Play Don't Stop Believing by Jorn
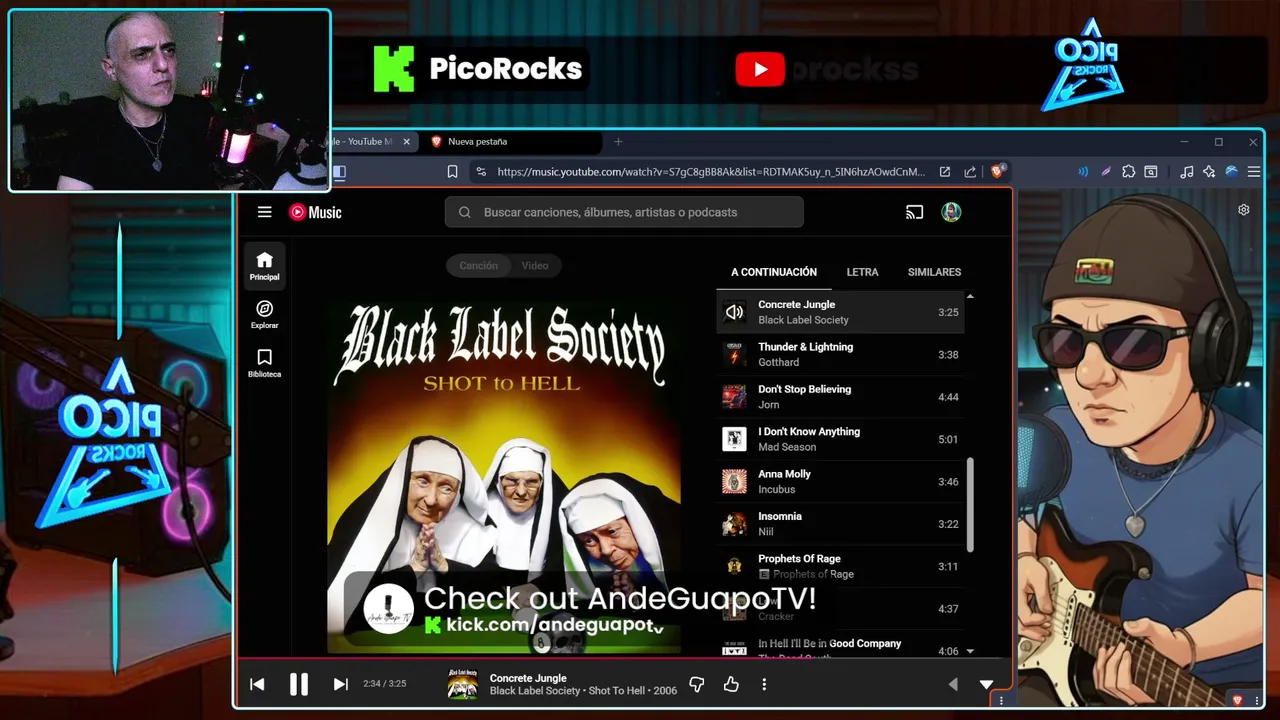Image resolution: width=1280 pixels, height=720 pixels. point(840,397)
